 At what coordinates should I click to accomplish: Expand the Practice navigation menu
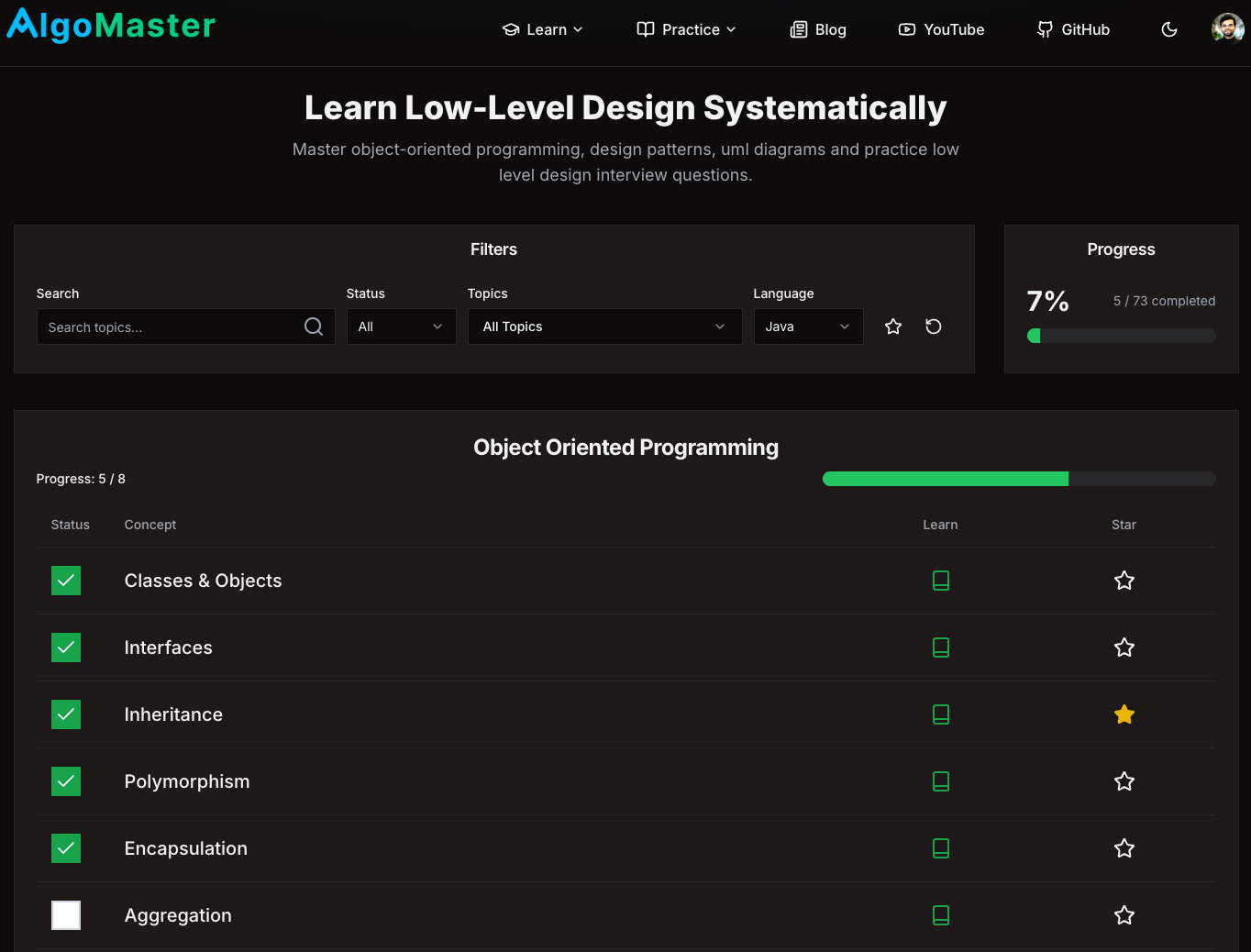pyautogui.click(x=685, y=29)
